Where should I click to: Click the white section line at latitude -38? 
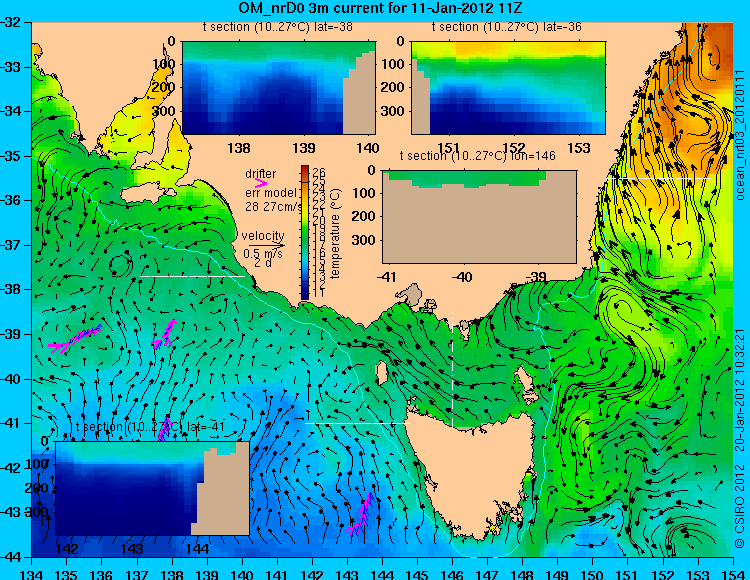pos(193,276)
